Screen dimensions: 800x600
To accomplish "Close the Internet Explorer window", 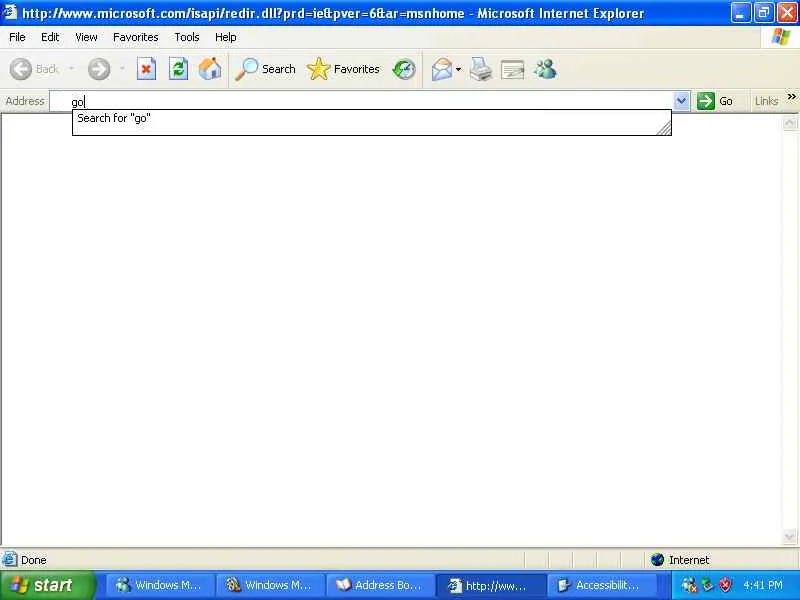I will tap(787, 13).
